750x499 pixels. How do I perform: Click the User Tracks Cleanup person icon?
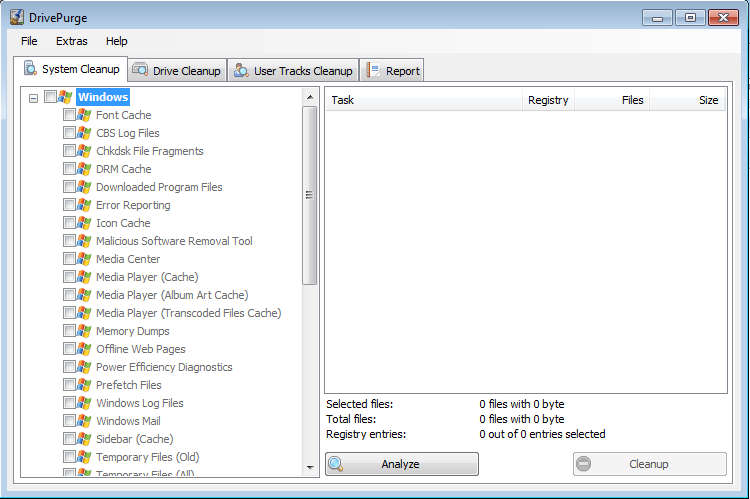coord(241,70)
